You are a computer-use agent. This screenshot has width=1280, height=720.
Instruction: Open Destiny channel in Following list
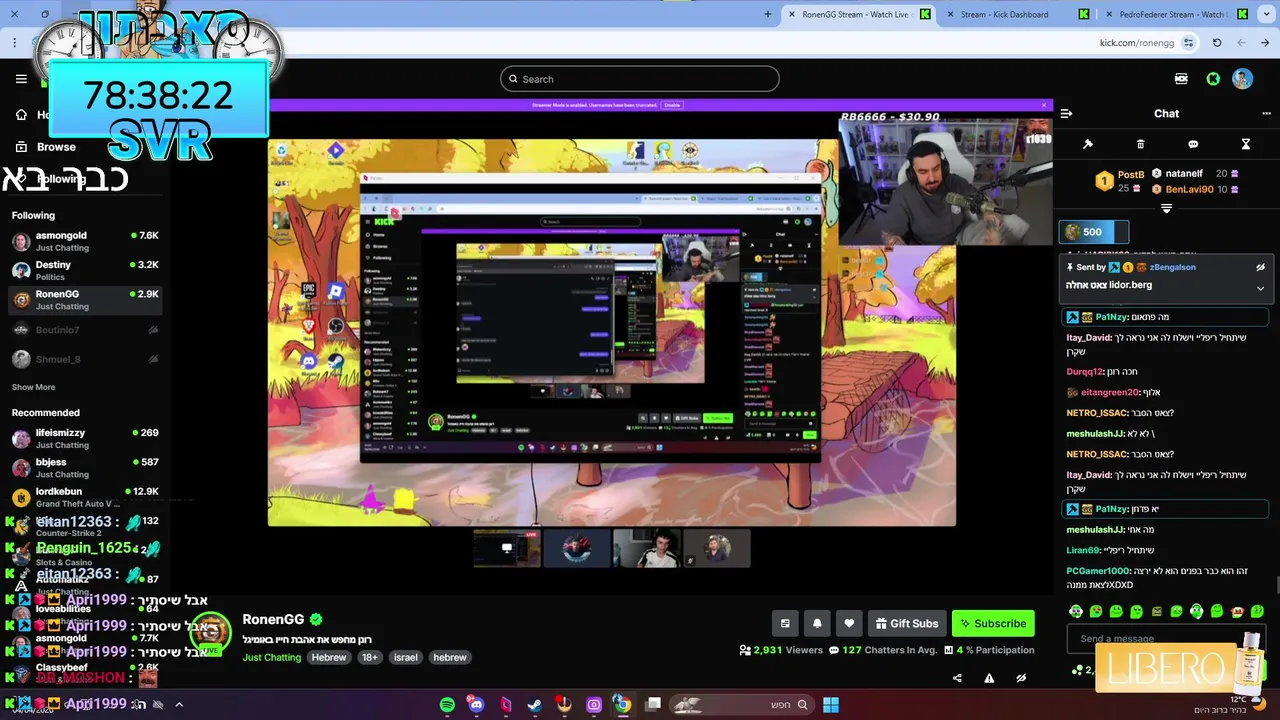[x=85, y=270]
